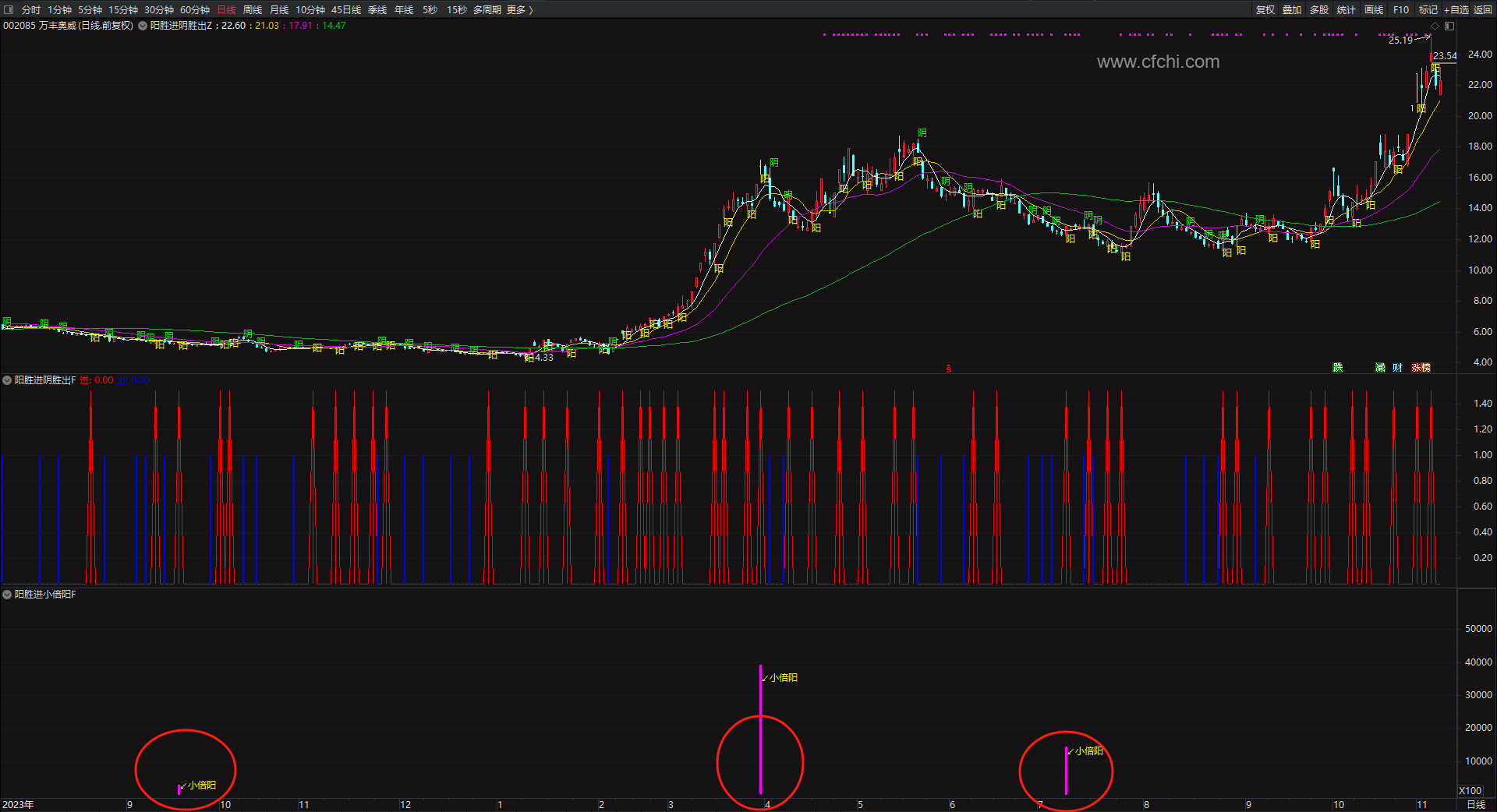1497x812 pixels.
Task: Add stock via +自选 button
Action: pyautogui.click(x=1456, y=9)
